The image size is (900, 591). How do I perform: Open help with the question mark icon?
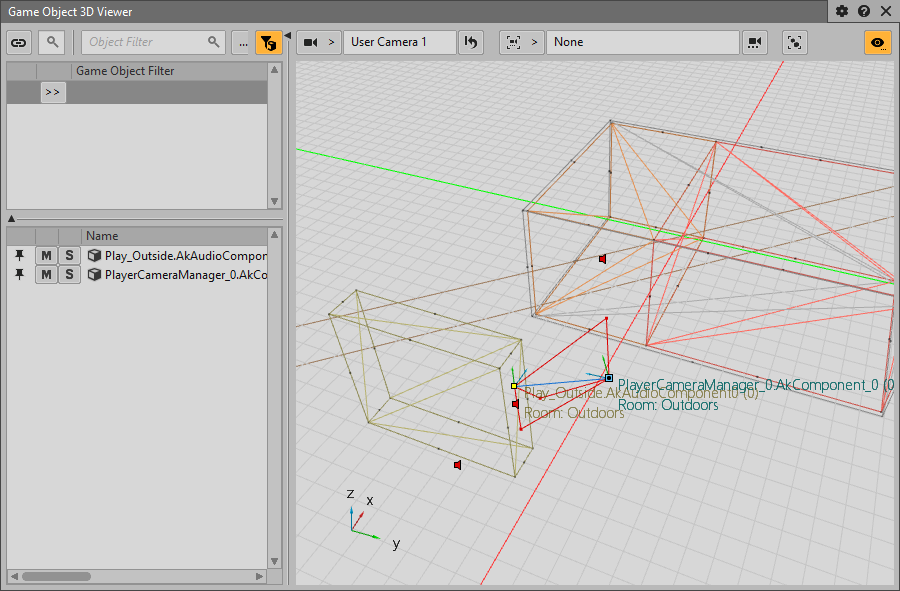point(864,11)
